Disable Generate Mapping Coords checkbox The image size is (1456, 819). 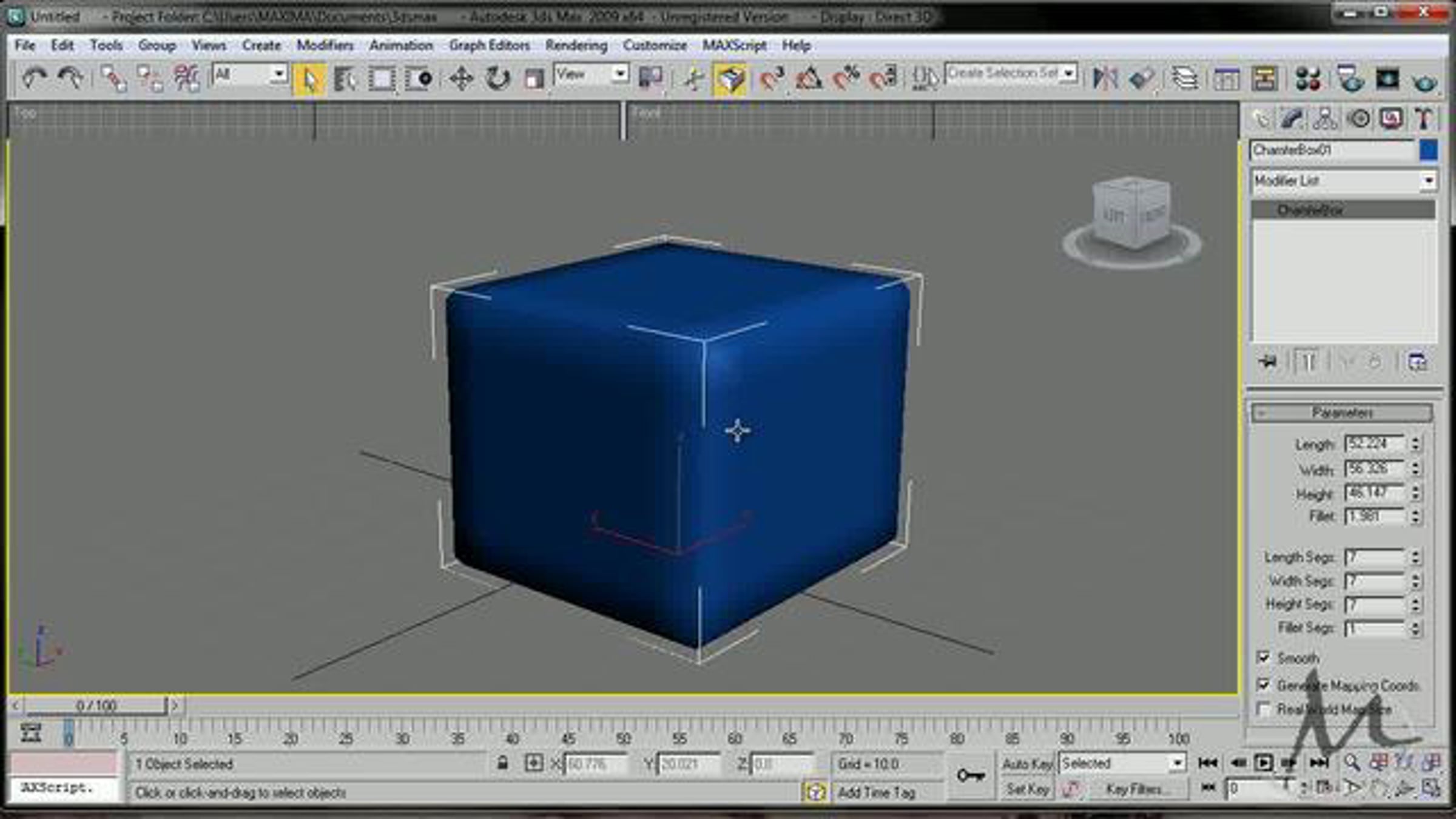coord(1264,685)
